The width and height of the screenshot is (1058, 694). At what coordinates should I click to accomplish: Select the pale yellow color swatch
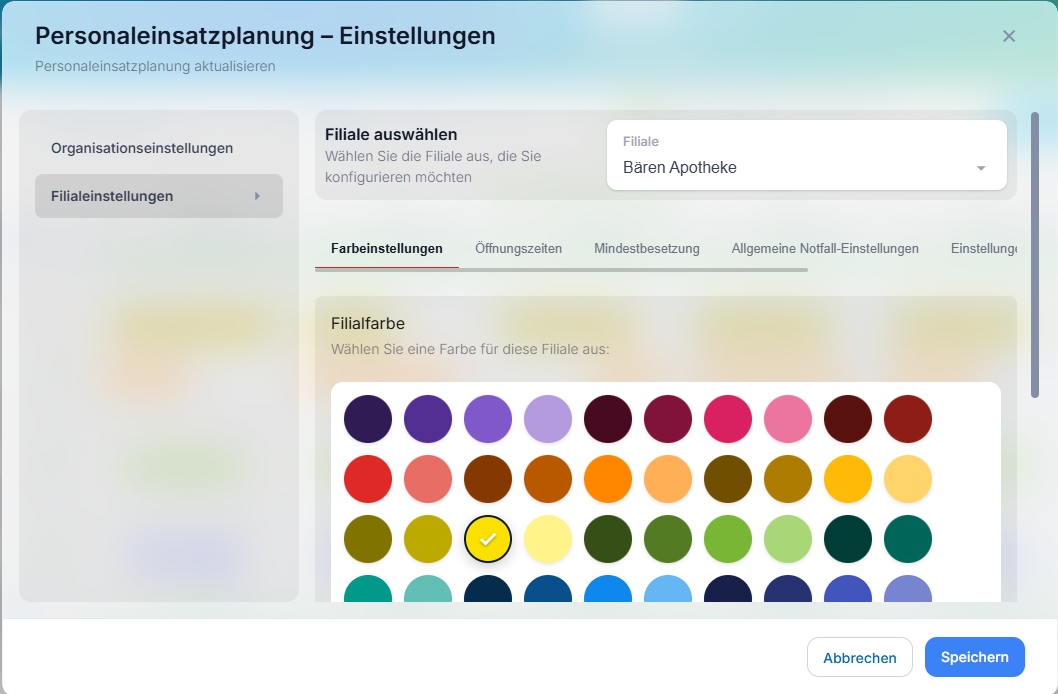pyautogui.click(x=548, y=540)
